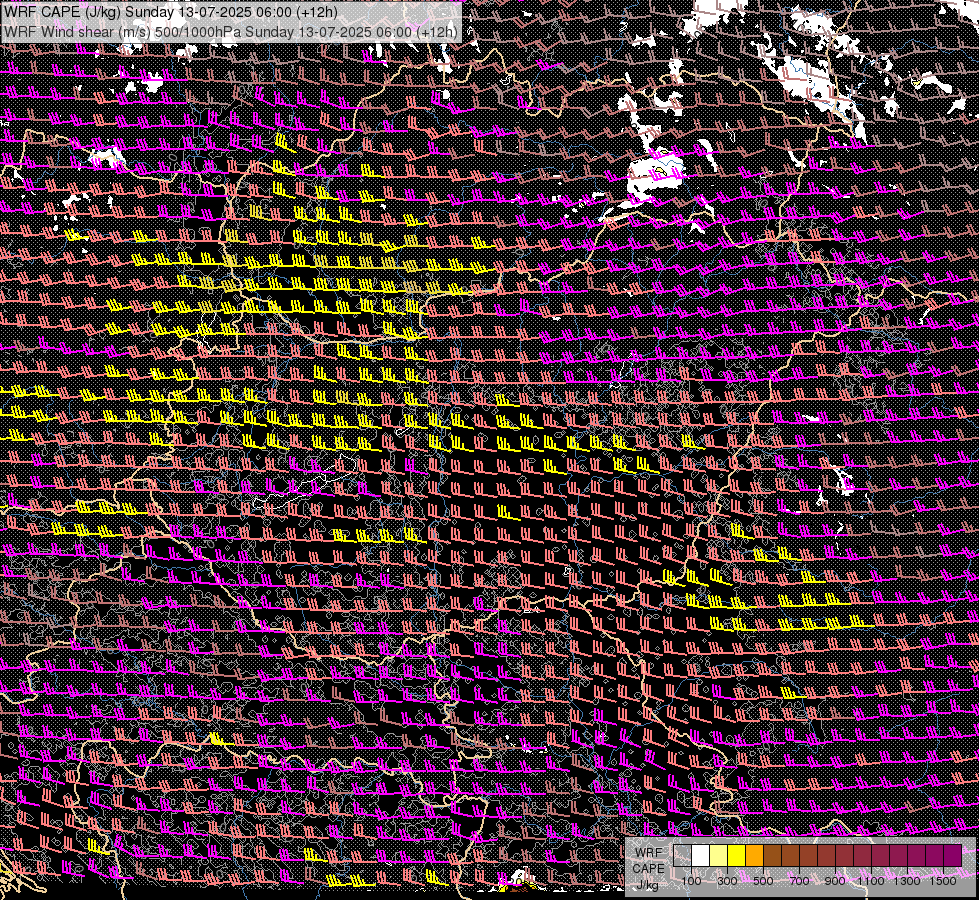Click the 300 legend value
The width and height of the screenshot is (979, 900).
tap(727, 881)
